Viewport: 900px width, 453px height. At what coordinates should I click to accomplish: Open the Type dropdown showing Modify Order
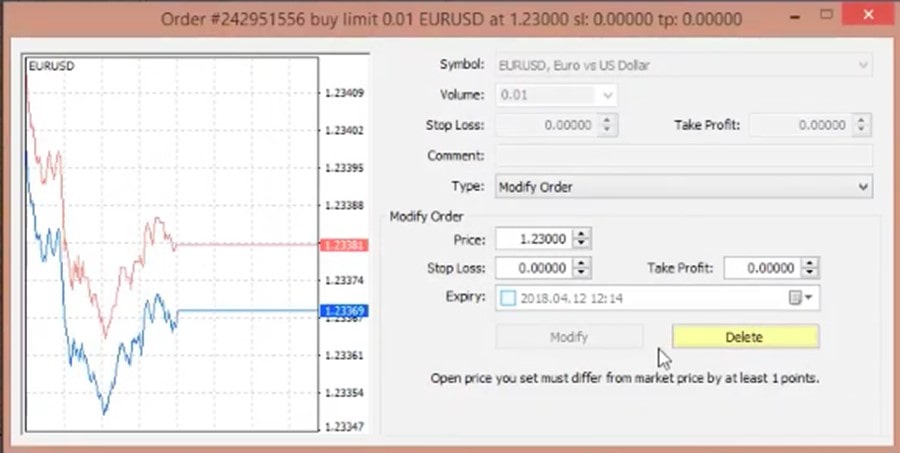[x=684, y=187]
